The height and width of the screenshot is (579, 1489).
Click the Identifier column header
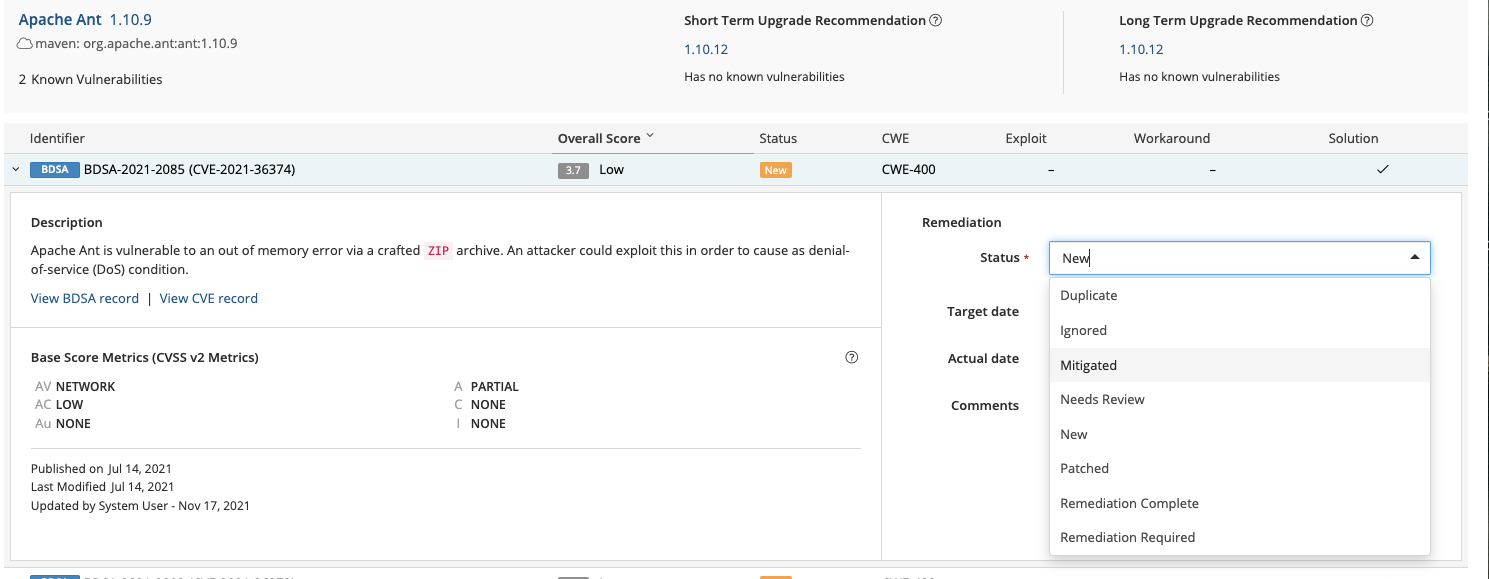click(x=57, y=138)
